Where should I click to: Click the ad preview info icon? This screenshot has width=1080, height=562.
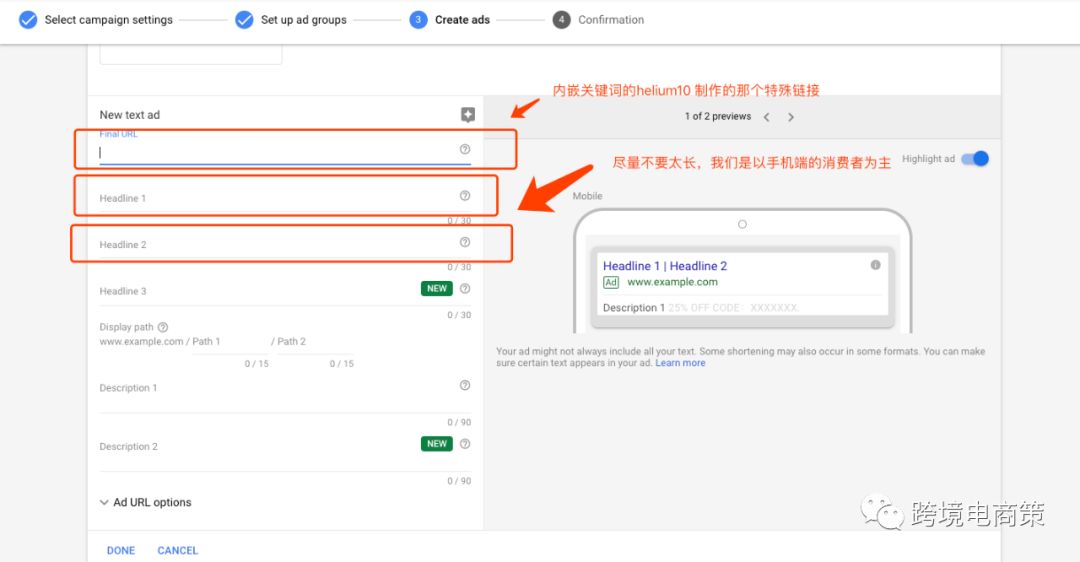point(875,265)
